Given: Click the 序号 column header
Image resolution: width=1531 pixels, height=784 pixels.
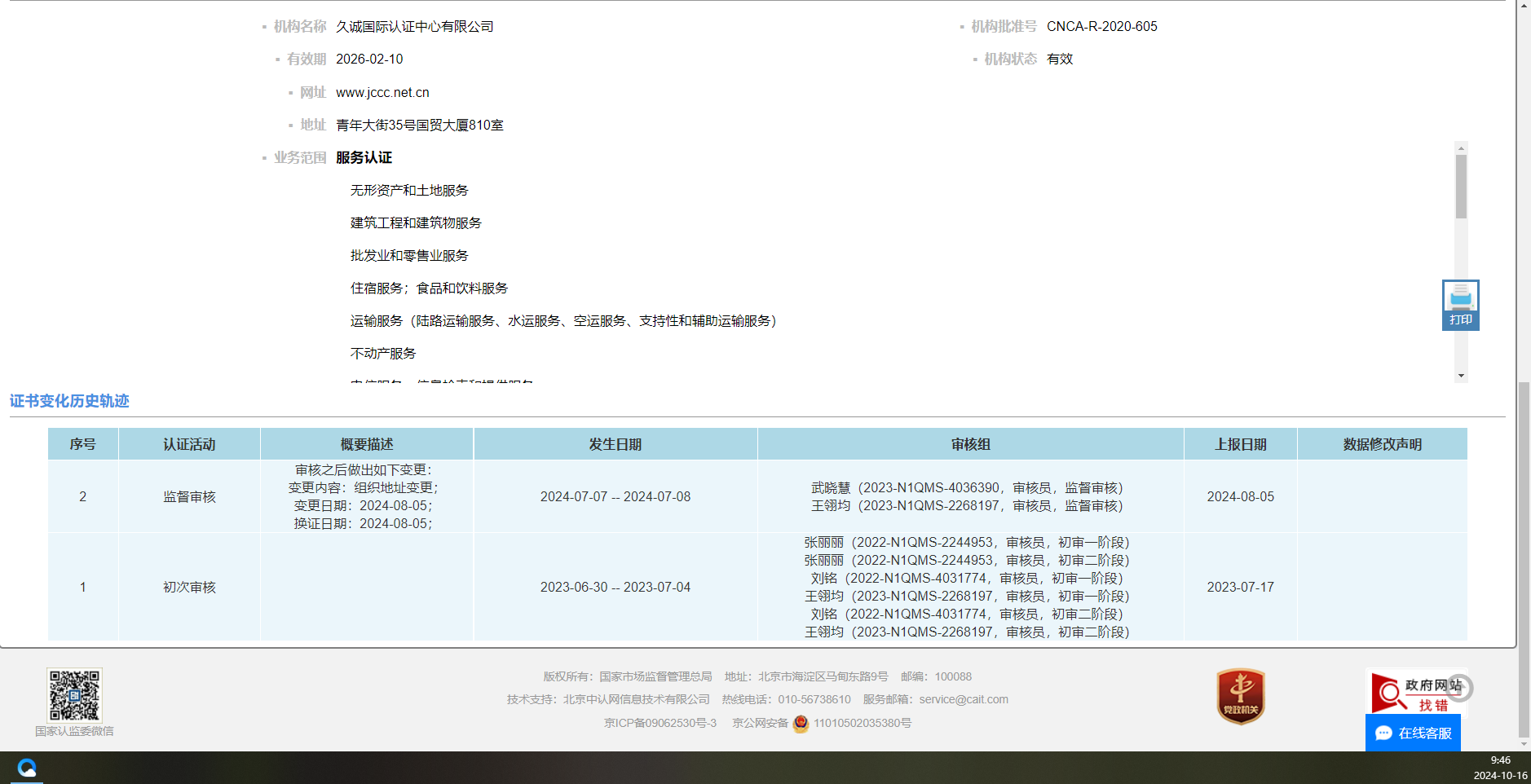Looking at the screenshot, I should coord(83,444).
